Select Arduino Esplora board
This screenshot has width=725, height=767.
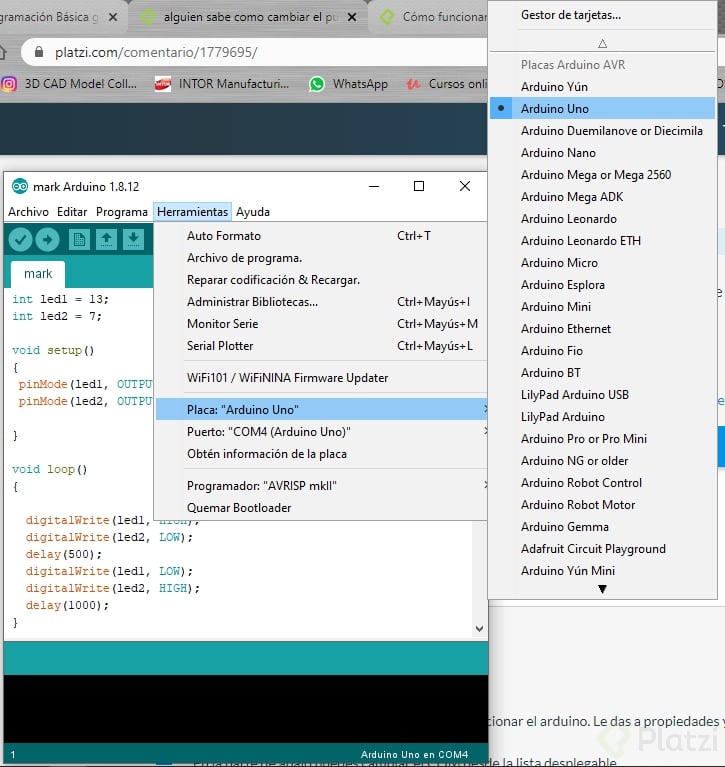602,285
